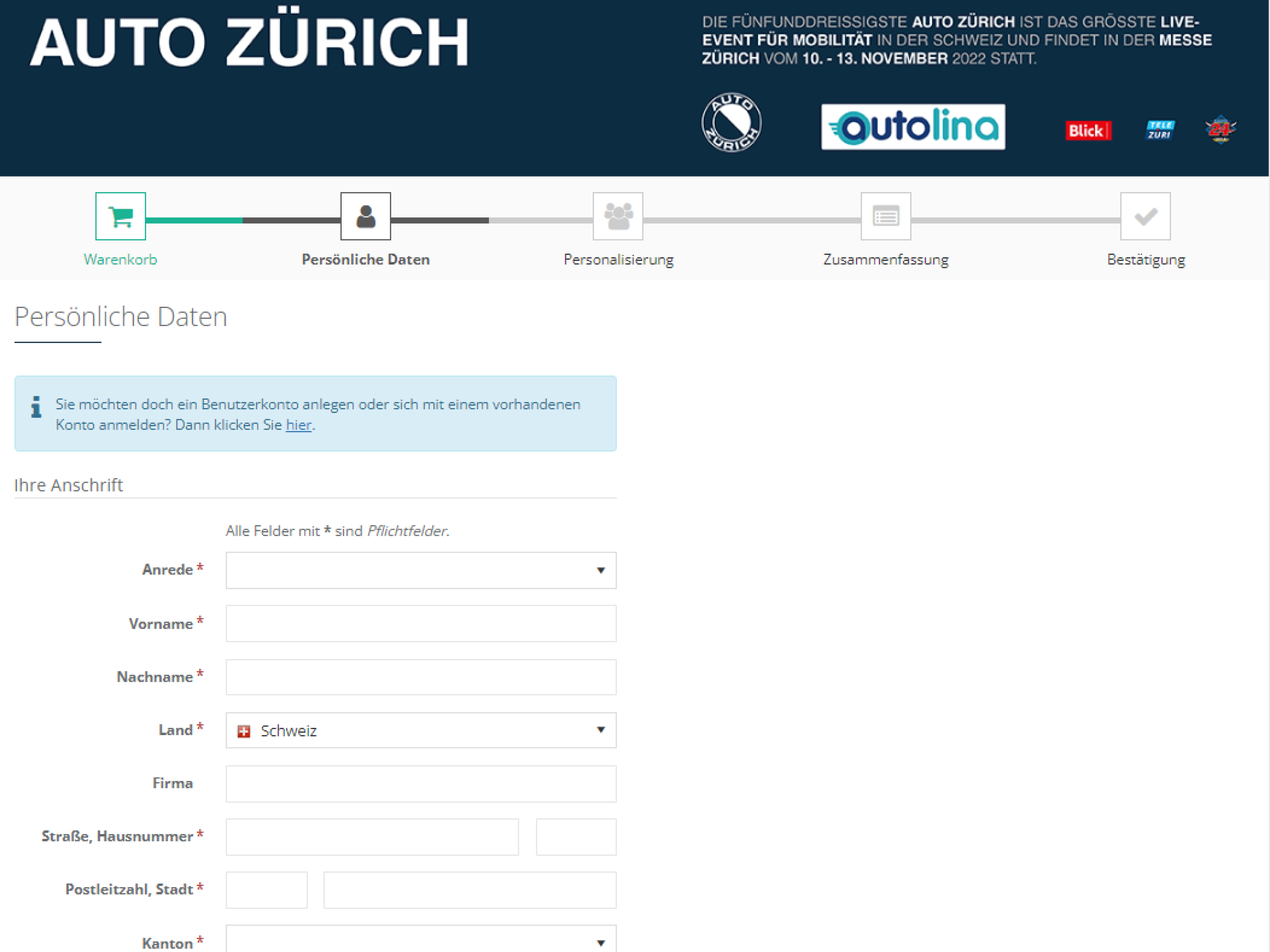This screenshot has width=1270, height=952.
Task: Click the round Auto Zürich logo
Action: (732, 122)
